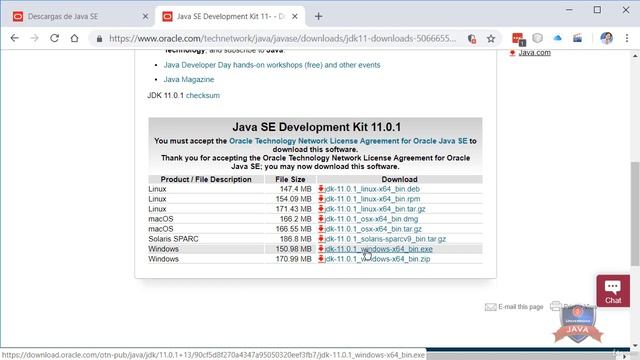The image size is (640, 360).
Task: Click download arrow icon for windows exe file
Action: pos(321,249)
